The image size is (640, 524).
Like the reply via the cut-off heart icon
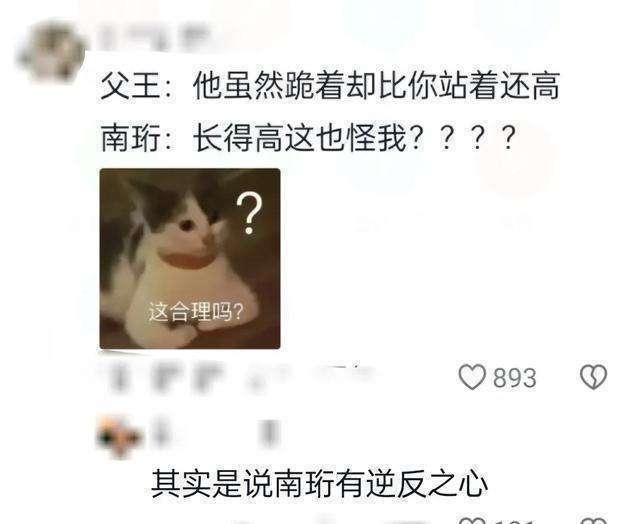tap(472, 520)
